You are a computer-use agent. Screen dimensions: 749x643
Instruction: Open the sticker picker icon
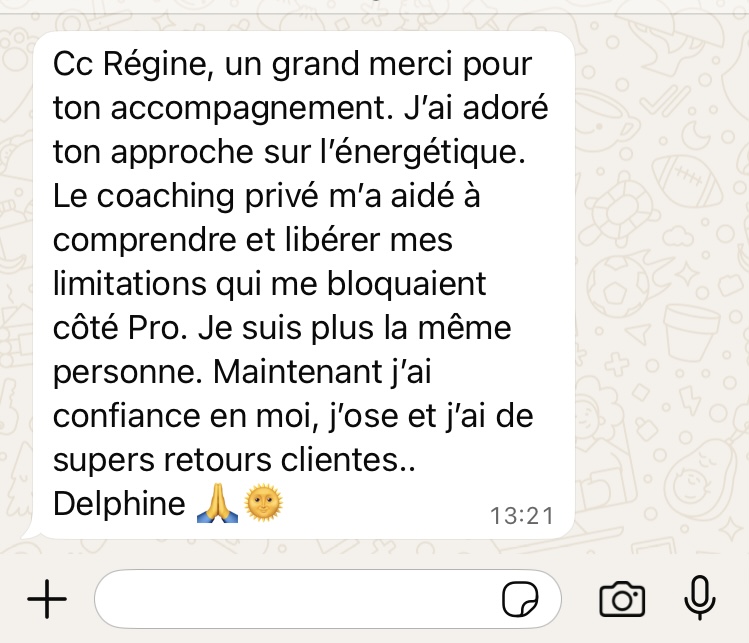(x=520, y=599)
